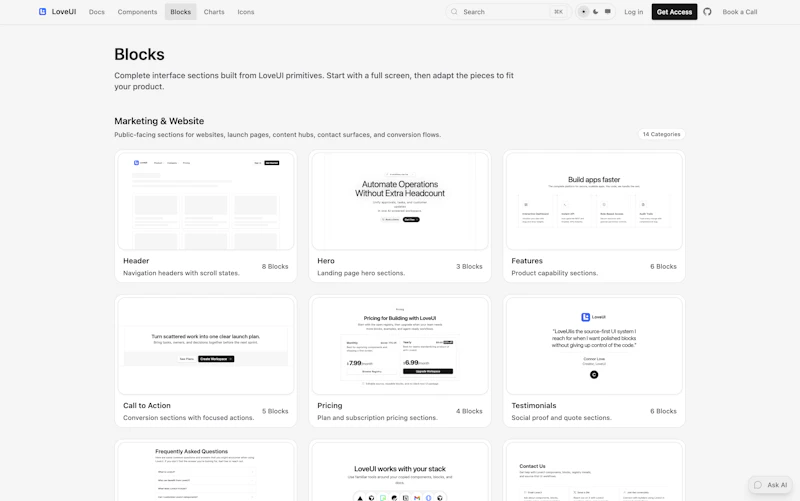Go to Components in navigation
This screenshot has width=800, height=501.
[137, 12]
